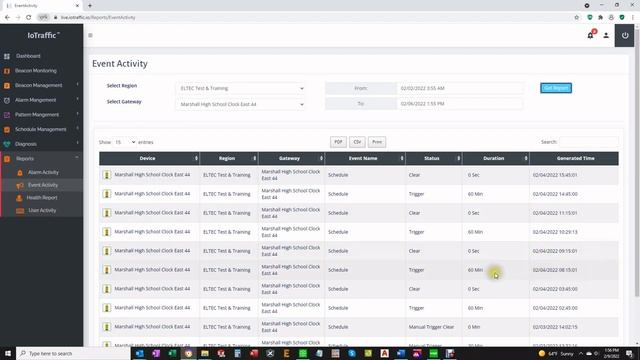Screen dimensions: 640x360
Task: Export the table as CSV
Action: pyautogui.click(x=357, y=142)
